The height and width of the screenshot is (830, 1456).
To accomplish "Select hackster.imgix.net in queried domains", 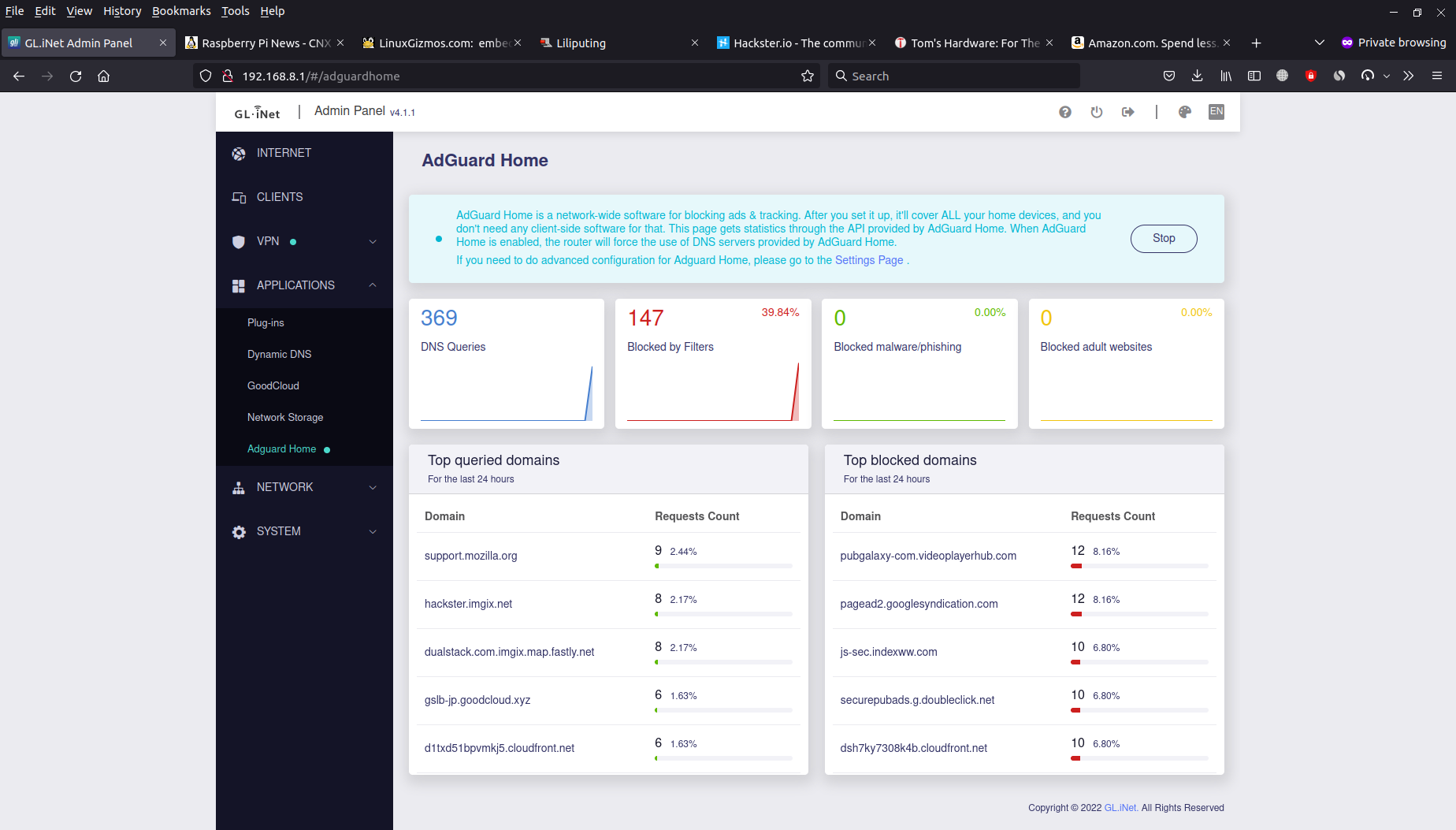I will click(468, 605).
